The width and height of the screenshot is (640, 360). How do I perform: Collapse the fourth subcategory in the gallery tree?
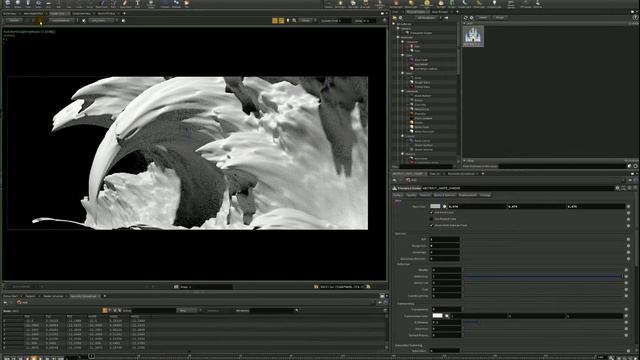pos(403,91)
